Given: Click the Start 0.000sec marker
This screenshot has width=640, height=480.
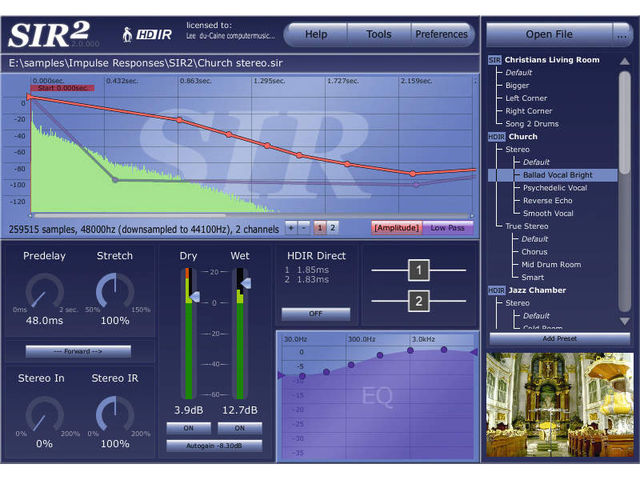Looking at the screenshot, I should pyautogui.click(x=62, y=88).
